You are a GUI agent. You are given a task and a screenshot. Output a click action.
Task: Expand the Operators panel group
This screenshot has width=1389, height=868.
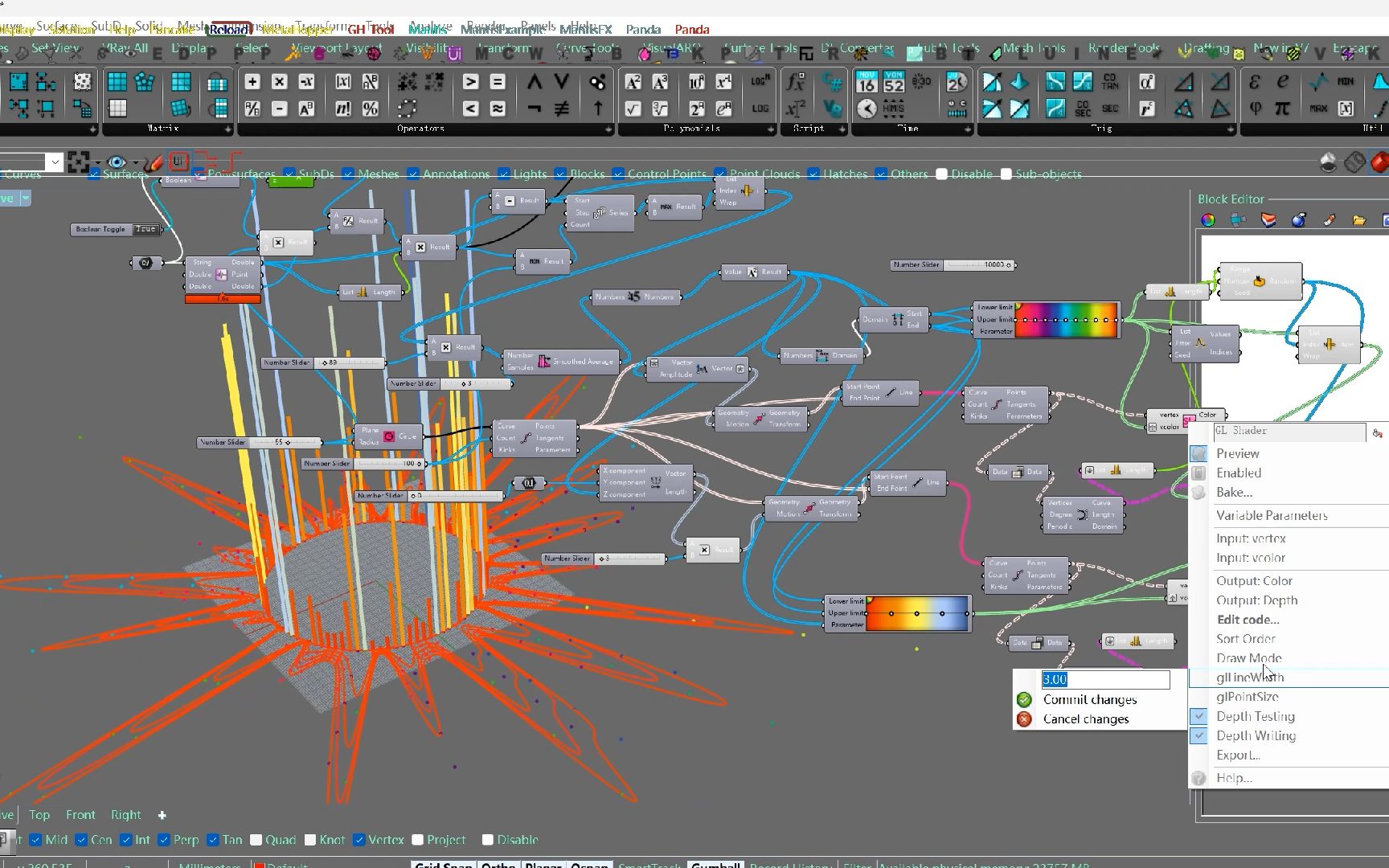tap(608, 129)
